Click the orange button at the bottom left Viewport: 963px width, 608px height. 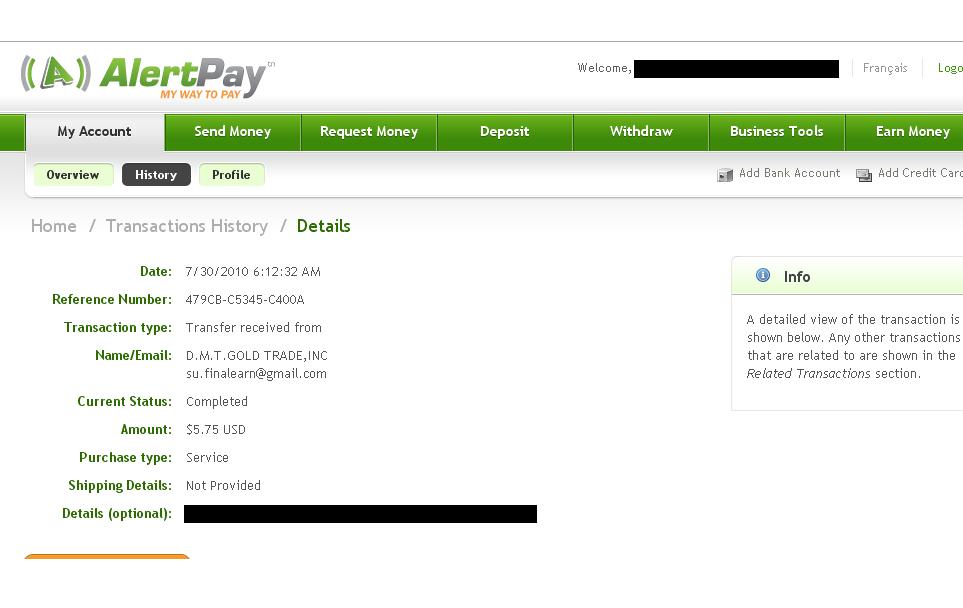click(107, 556)
